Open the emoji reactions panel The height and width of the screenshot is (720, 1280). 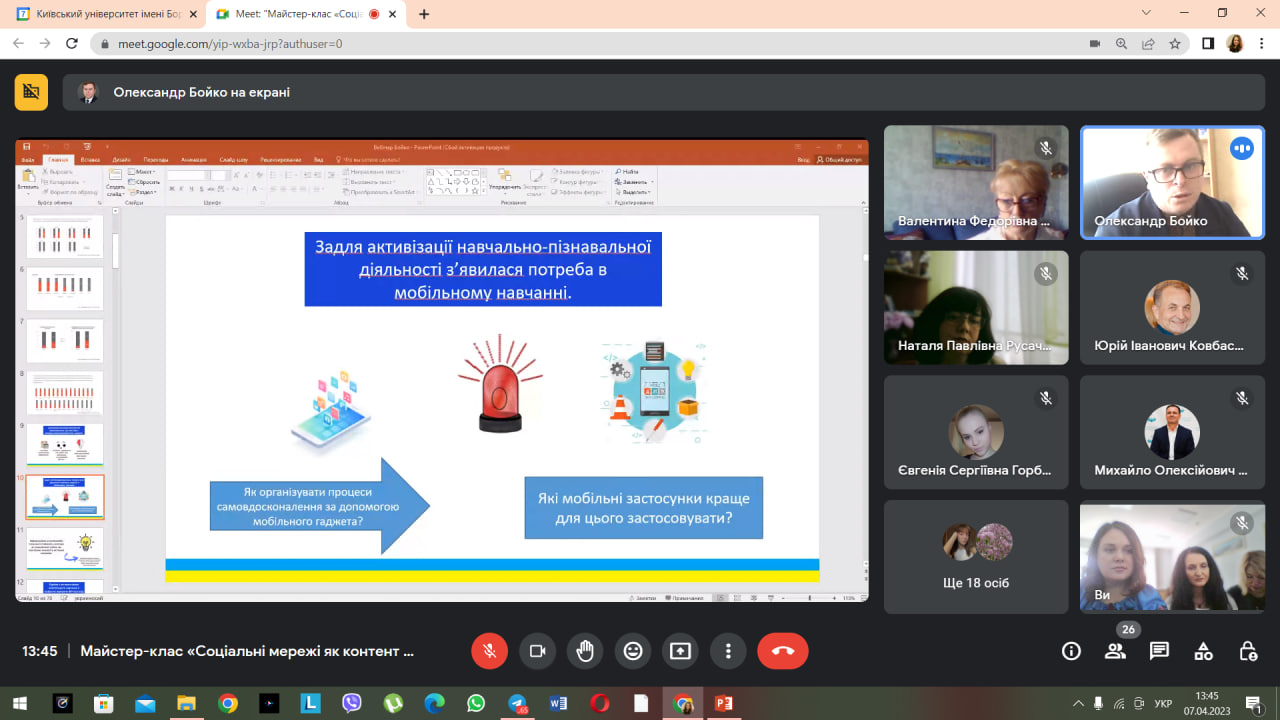coord(633,651)
